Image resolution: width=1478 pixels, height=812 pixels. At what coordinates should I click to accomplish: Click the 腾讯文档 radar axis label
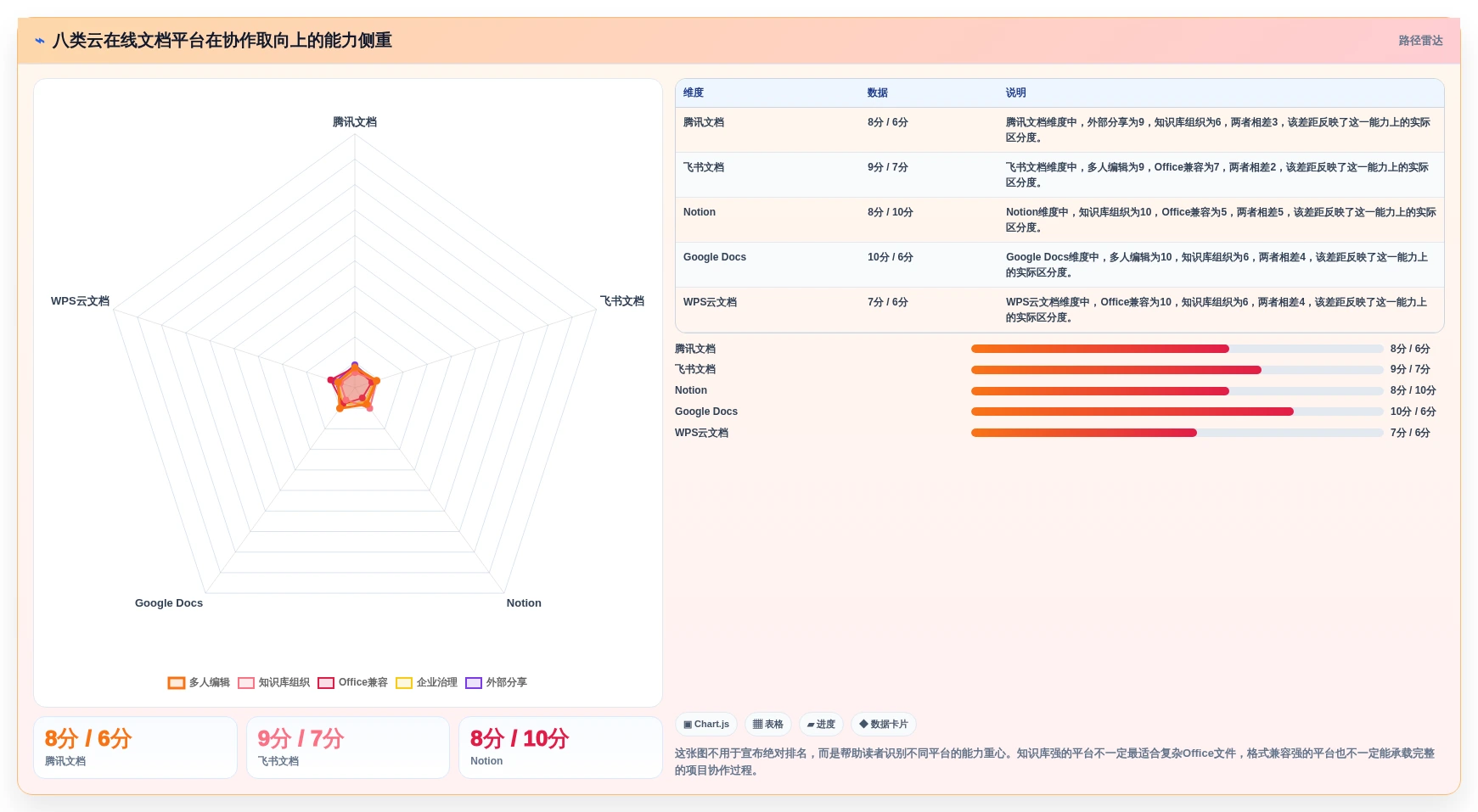pyautogui.click(x=355, y=122)
